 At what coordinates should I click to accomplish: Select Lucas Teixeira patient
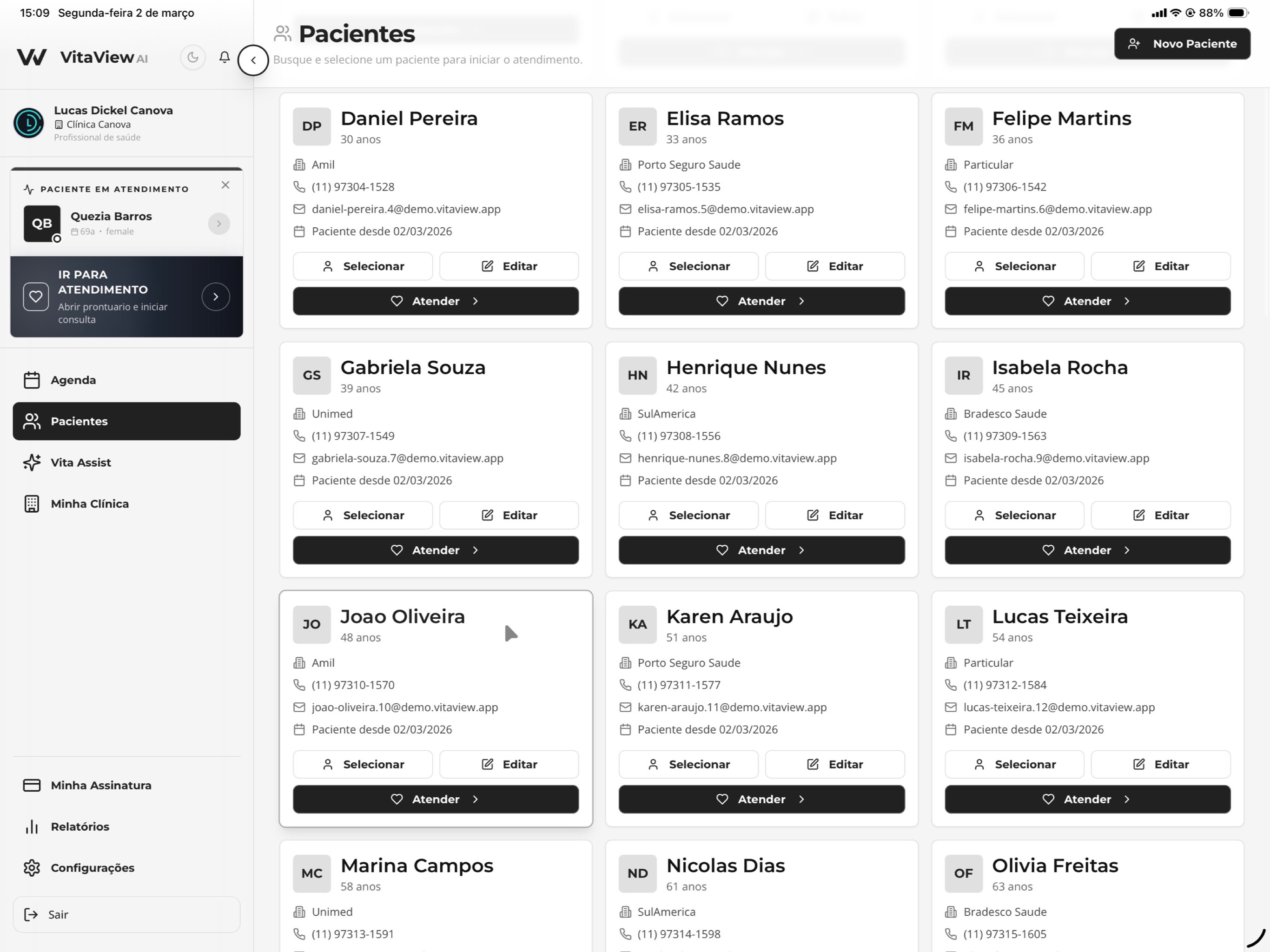click(x=1014, y=765)
